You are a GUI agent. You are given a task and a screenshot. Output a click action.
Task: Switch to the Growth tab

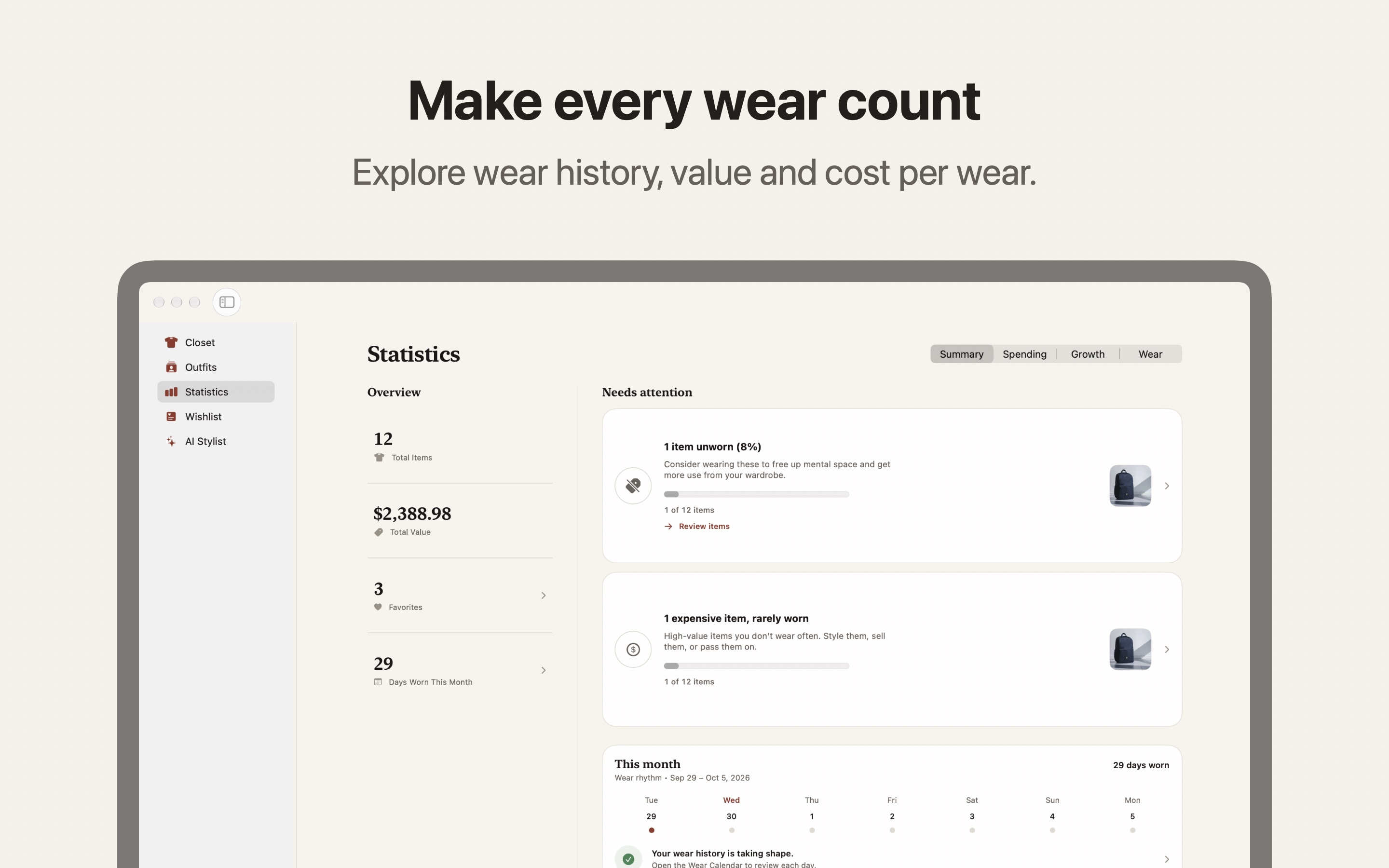(x=1088, y=354)
